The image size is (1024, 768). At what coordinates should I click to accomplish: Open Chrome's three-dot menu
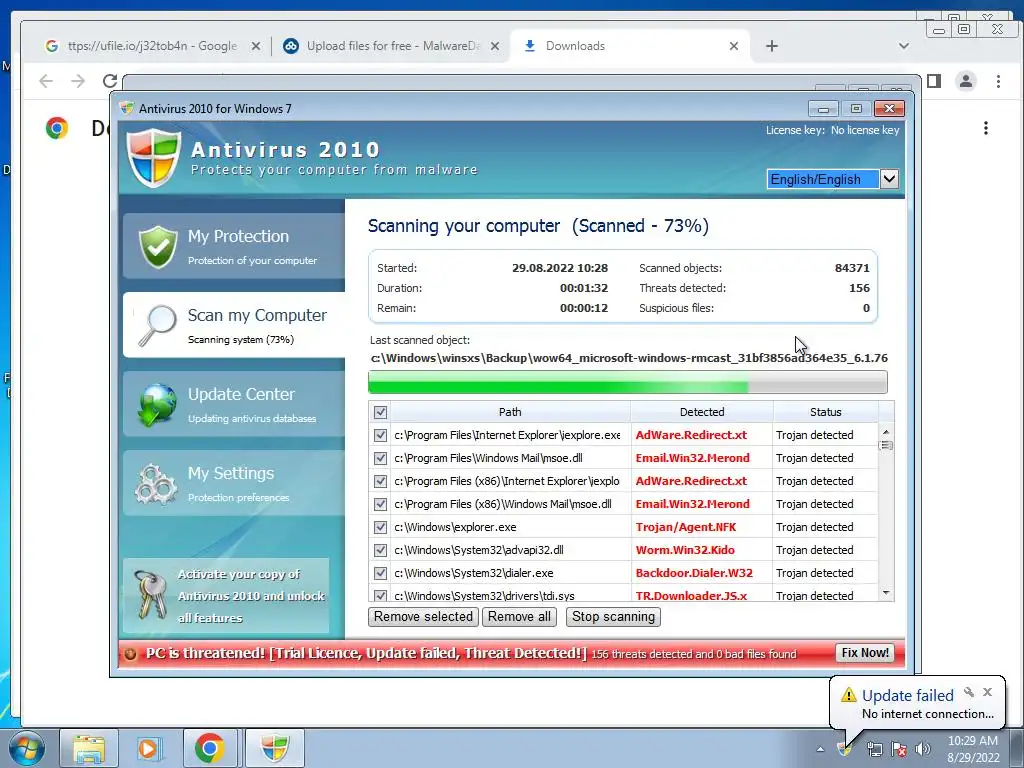[x=998, y=81]
